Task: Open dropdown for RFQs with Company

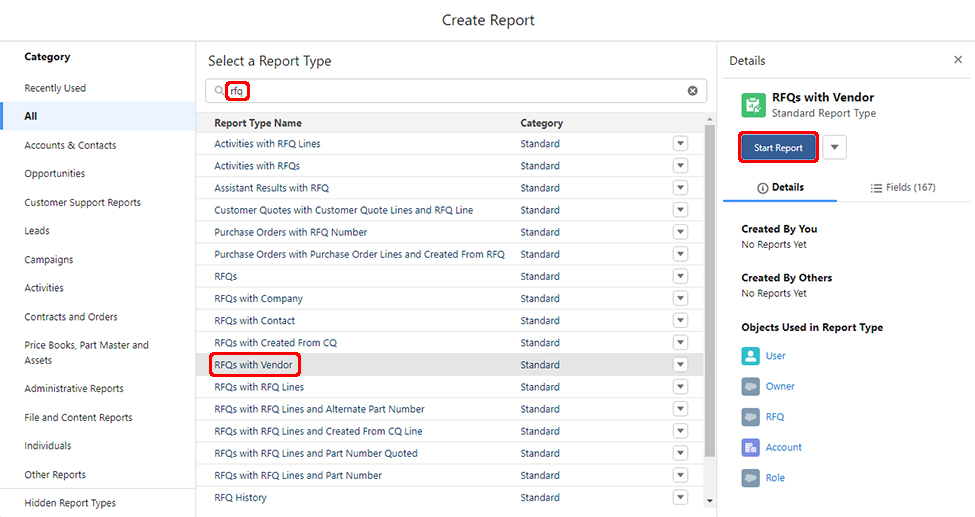Action: tap(680, 299)
